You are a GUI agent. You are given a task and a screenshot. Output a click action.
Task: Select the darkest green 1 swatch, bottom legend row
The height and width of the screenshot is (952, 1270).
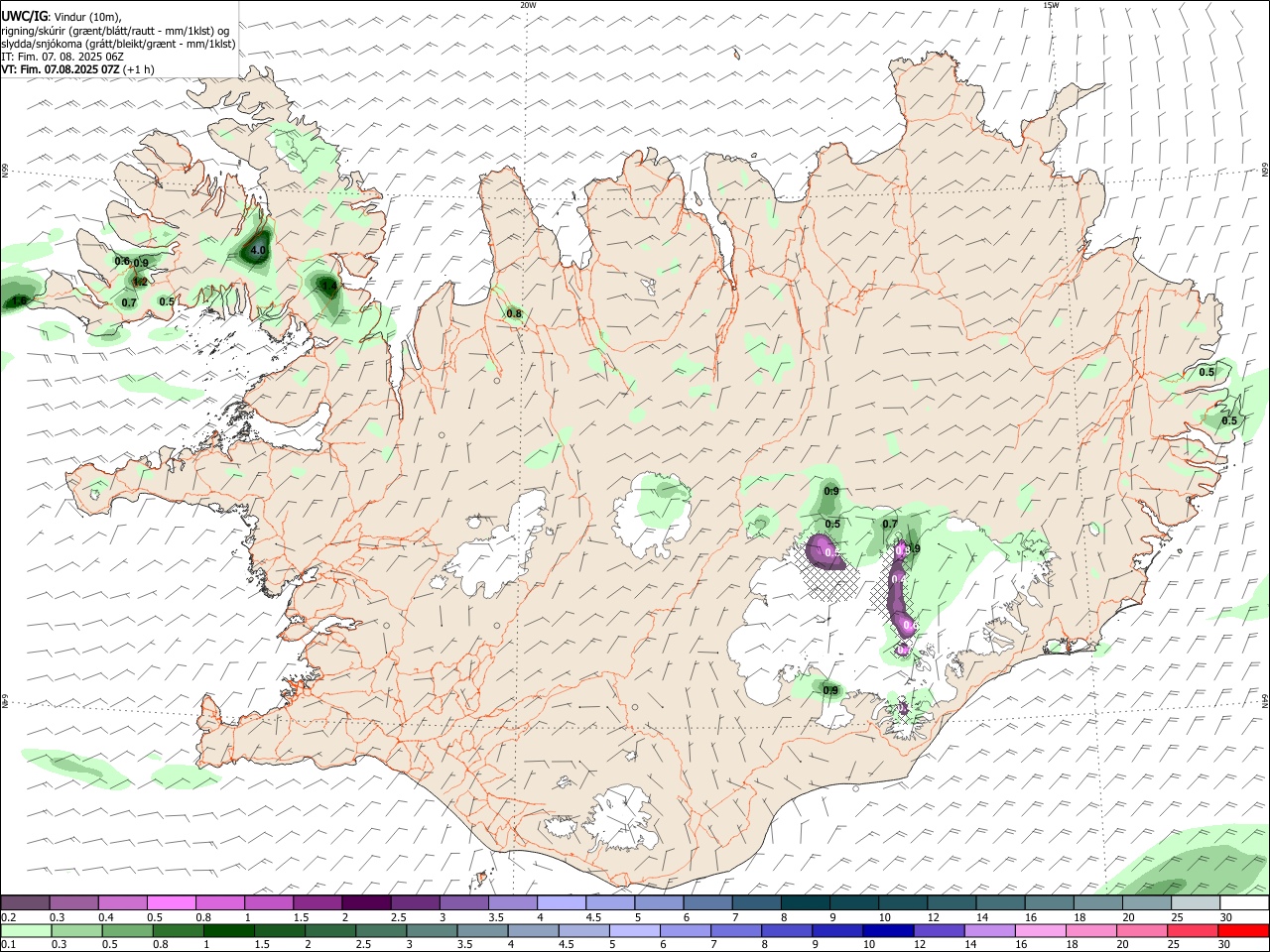coord(229,931)
